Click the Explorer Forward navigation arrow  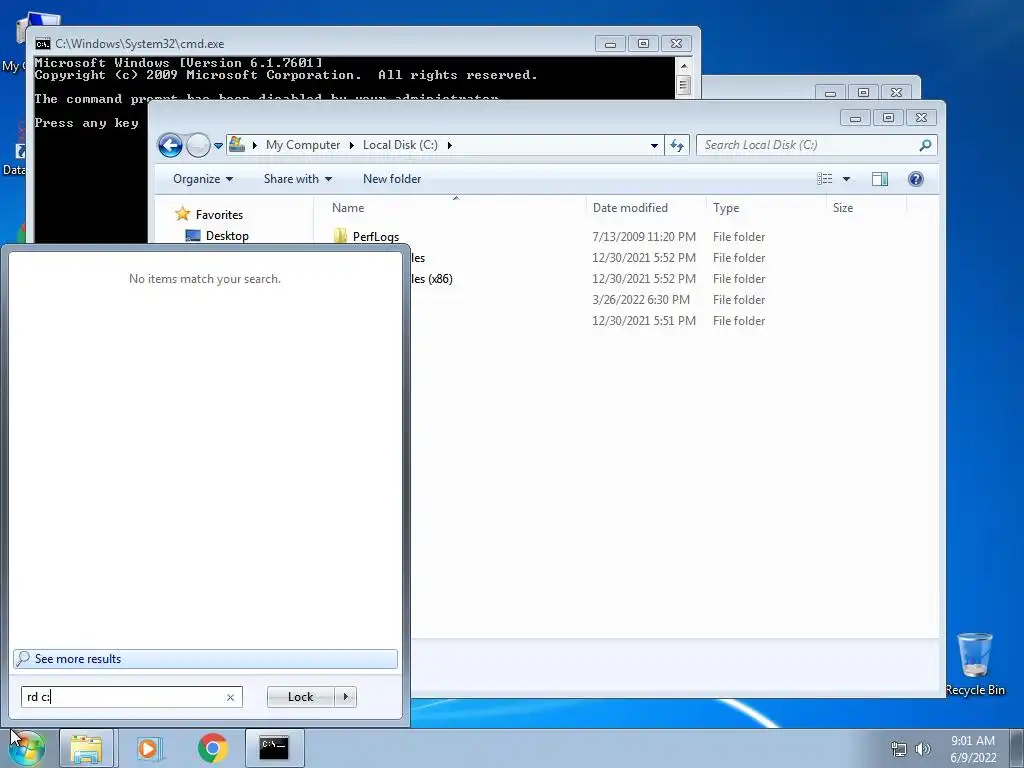tap(198, 145)
